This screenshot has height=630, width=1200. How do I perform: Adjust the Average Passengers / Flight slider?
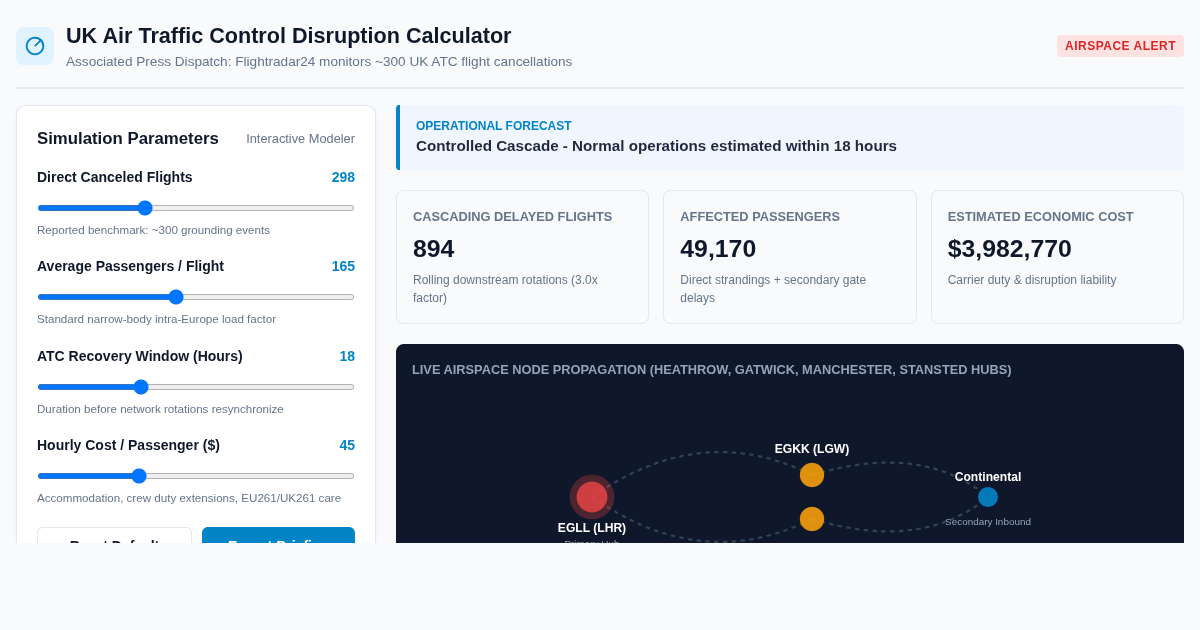[196, 297]
